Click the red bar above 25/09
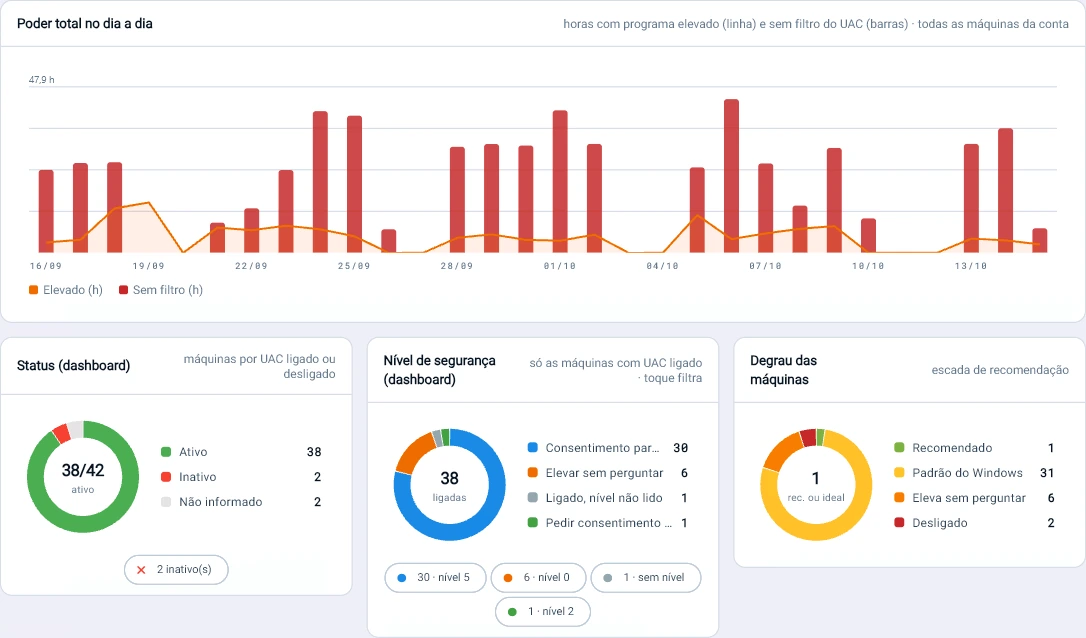1086x638 pixels. click(x=355, y=184)
